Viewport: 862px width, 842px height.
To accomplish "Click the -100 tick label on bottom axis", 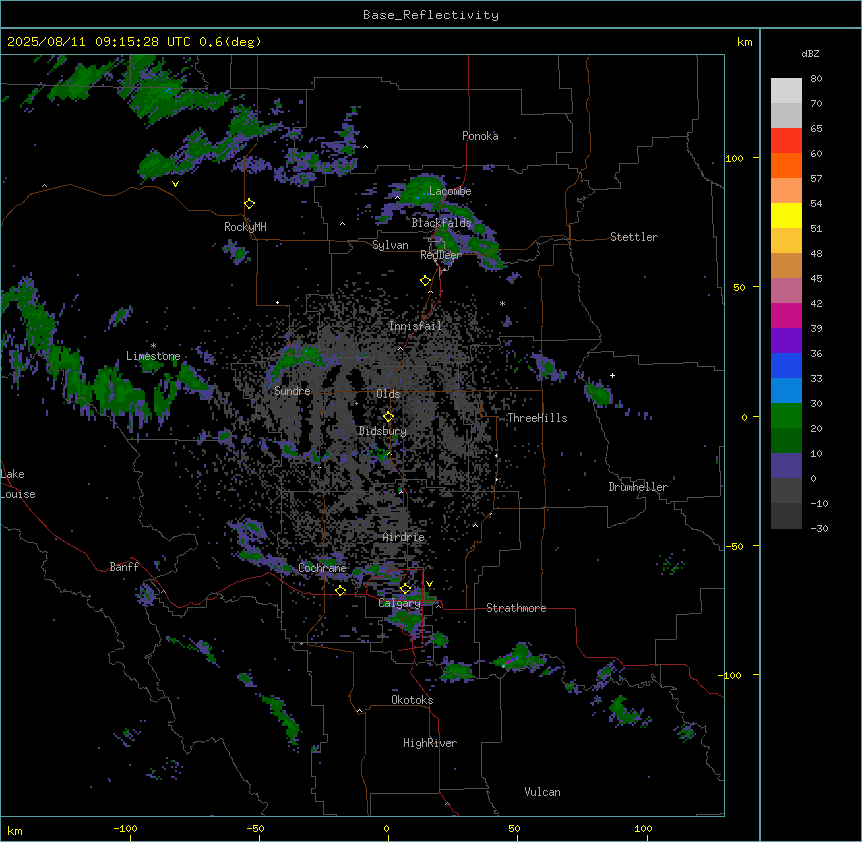I will (x=125, y=828).
